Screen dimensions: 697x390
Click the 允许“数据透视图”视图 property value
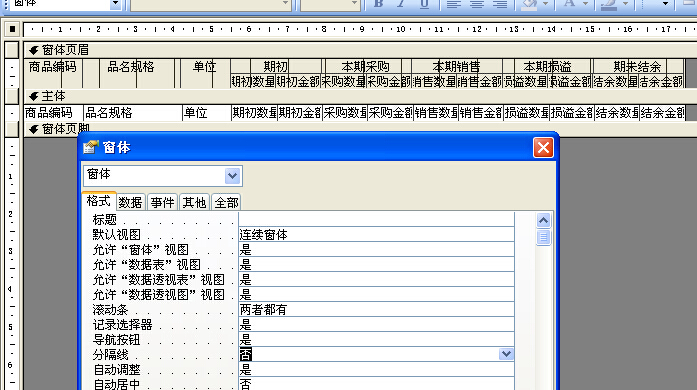point(377,294)
